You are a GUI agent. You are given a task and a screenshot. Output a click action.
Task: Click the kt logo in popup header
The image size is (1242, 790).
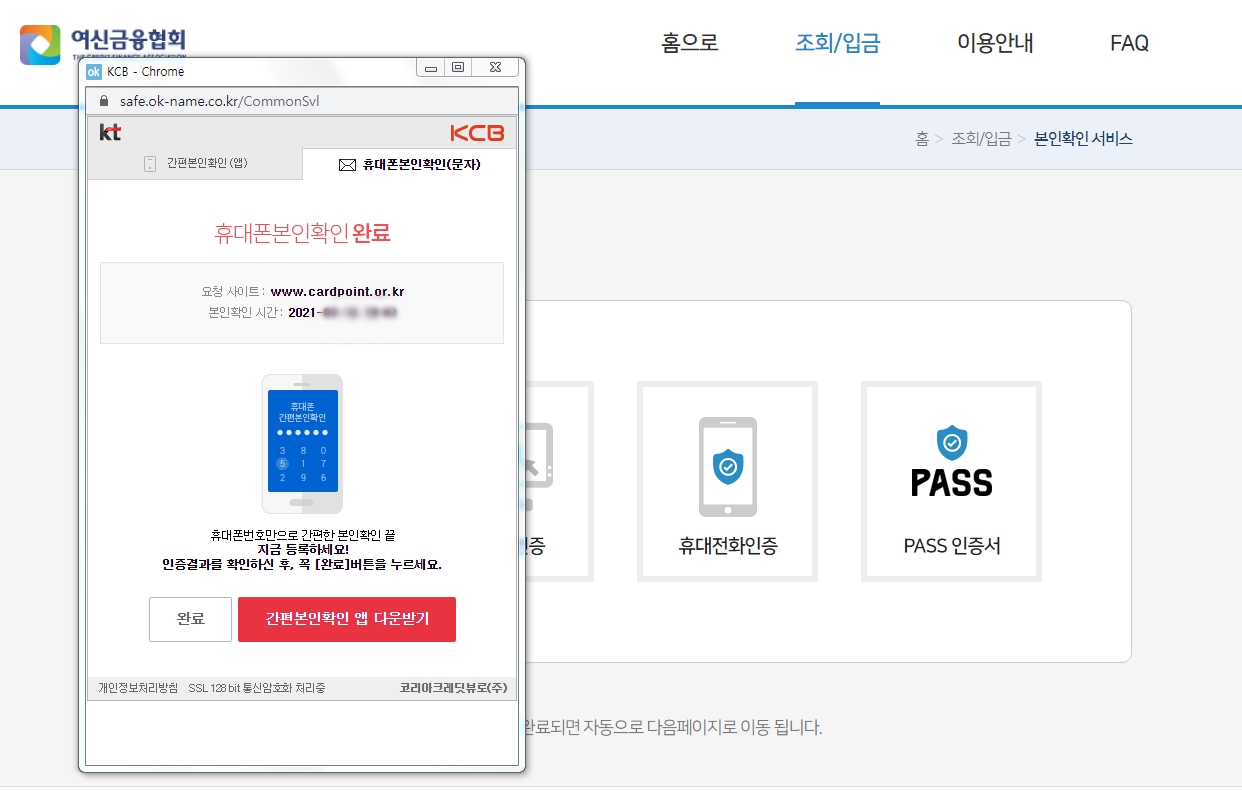[x=110, y=132]
